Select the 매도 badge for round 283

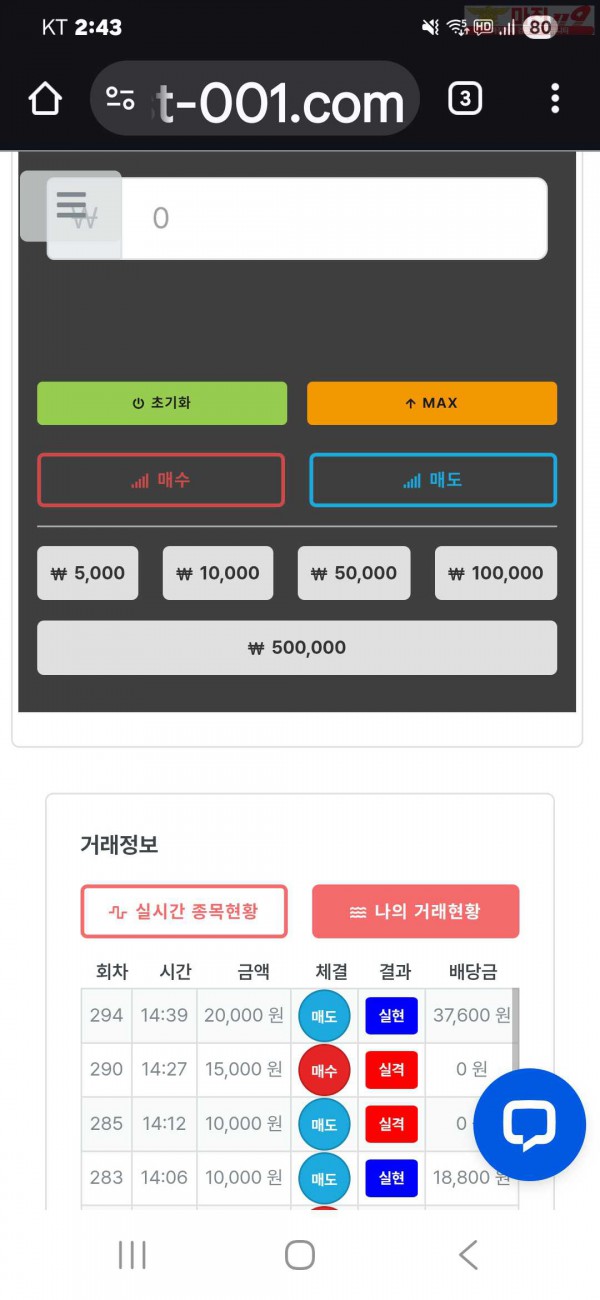(323, 1178)
